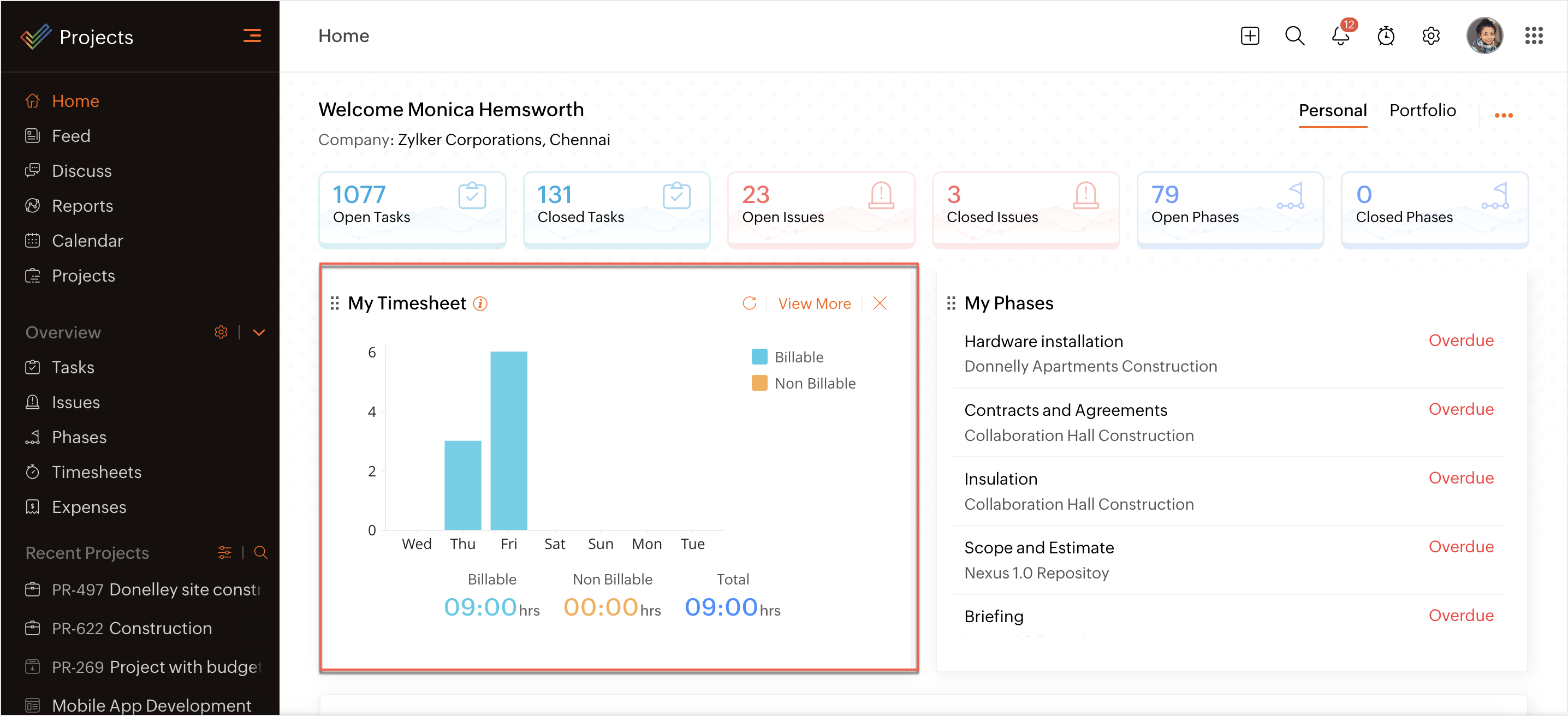Open the three-dots more options menu

(x=1503, y=115)
